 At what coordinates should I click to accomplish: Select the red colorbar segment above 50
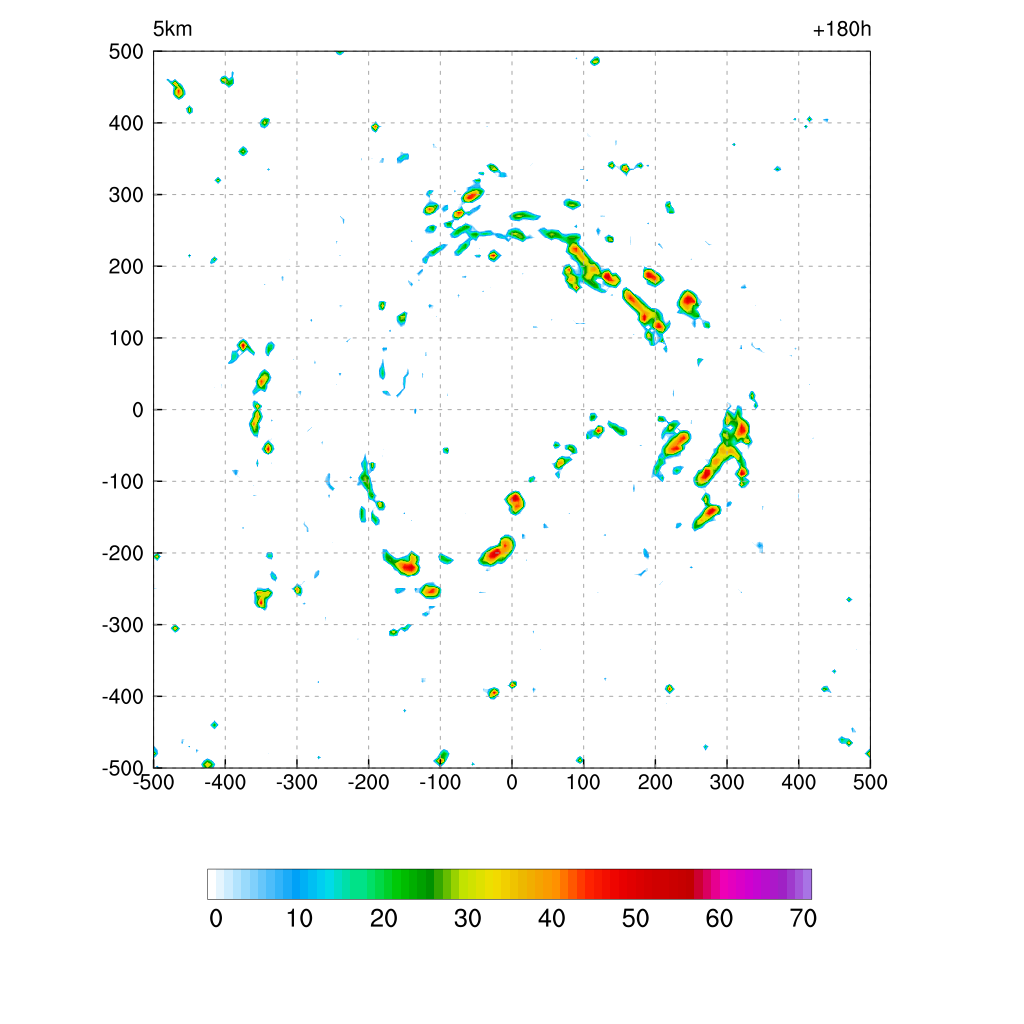click(632, 884)
